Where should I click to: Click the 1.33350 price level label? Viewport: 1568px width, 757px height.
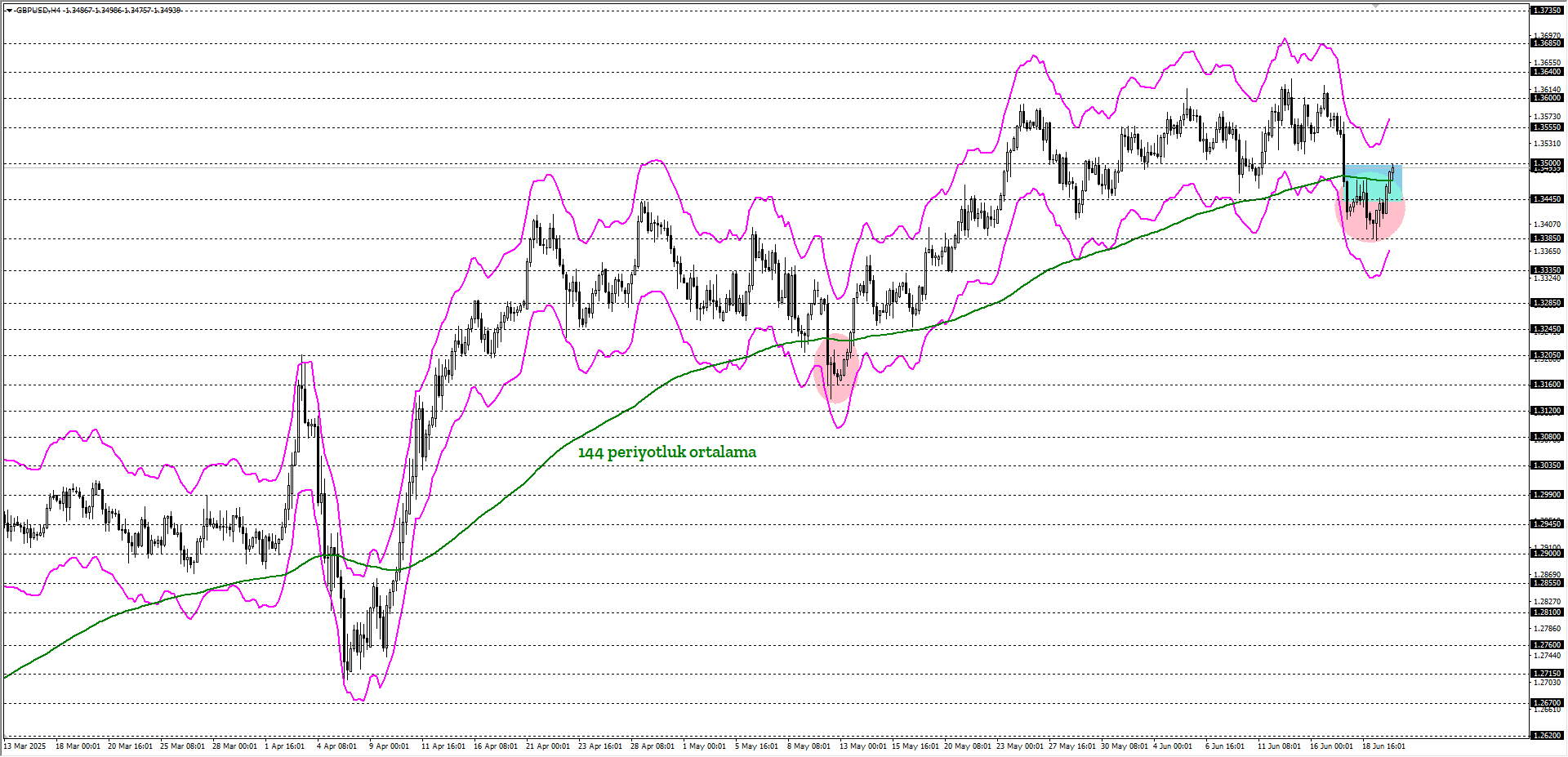tap(1547, 270)
